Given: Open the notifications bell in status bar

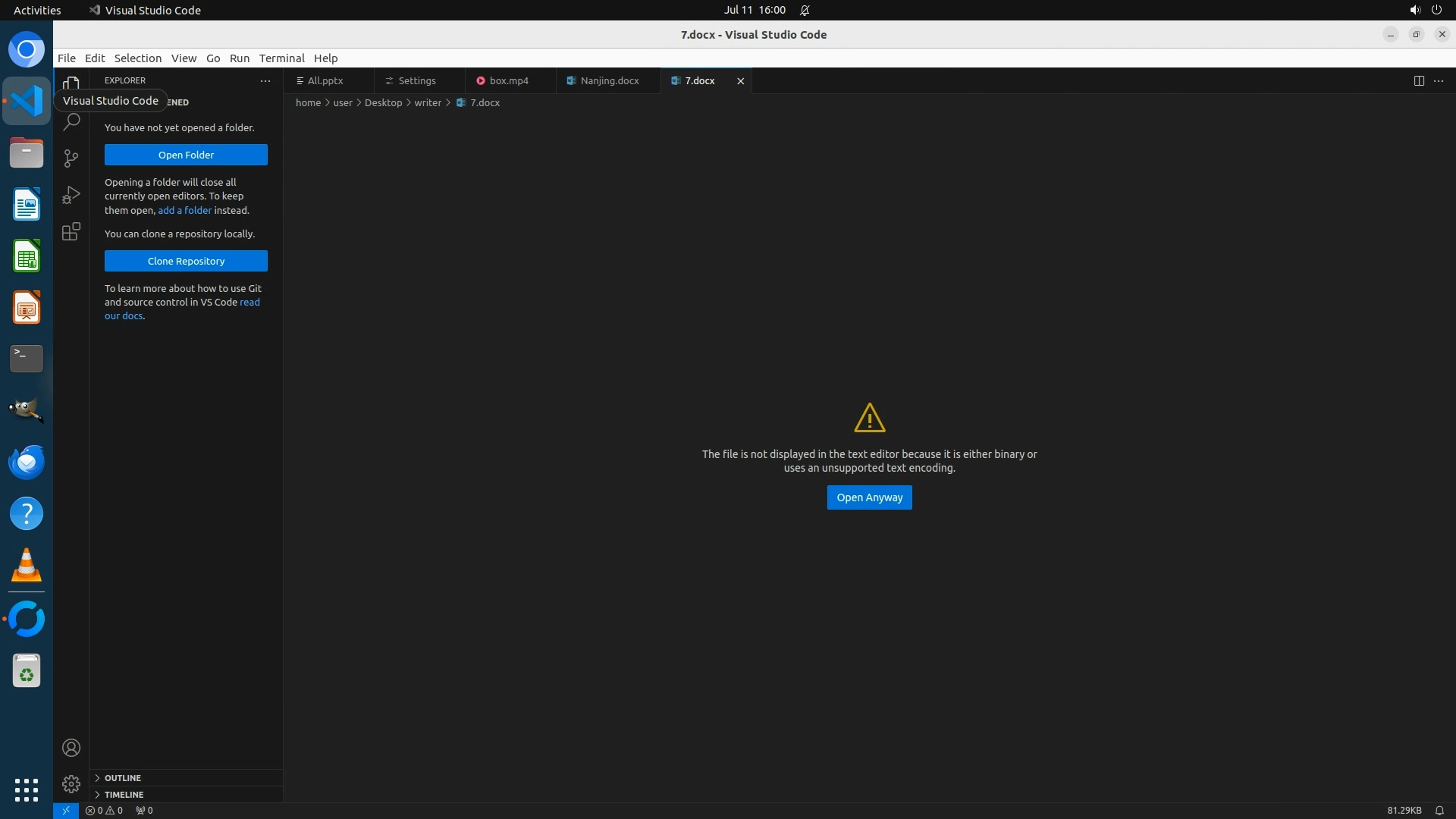Looking at the screenshot, I should coord(1439,810).
